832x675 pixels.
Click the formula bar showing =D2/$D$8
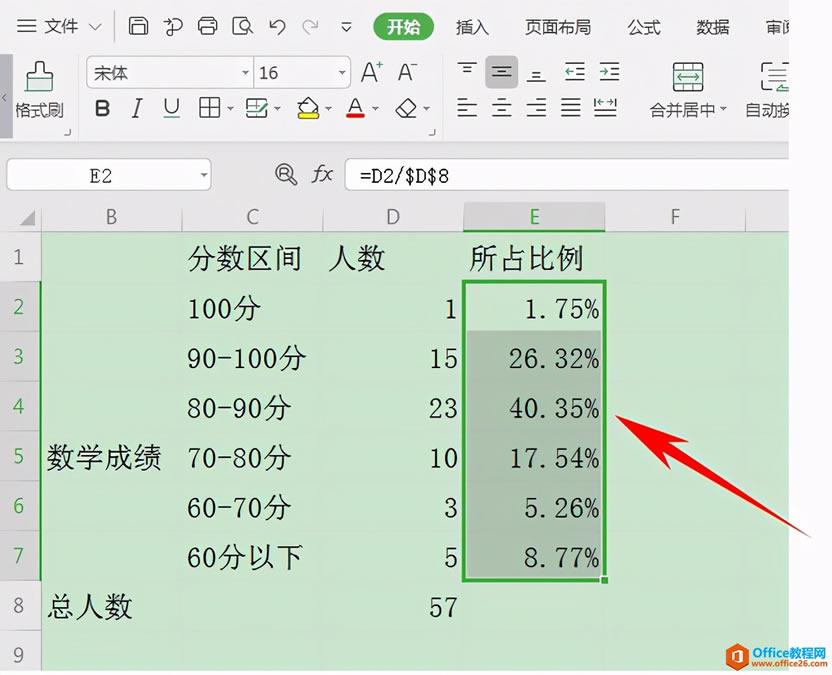[x=567, y=175]
